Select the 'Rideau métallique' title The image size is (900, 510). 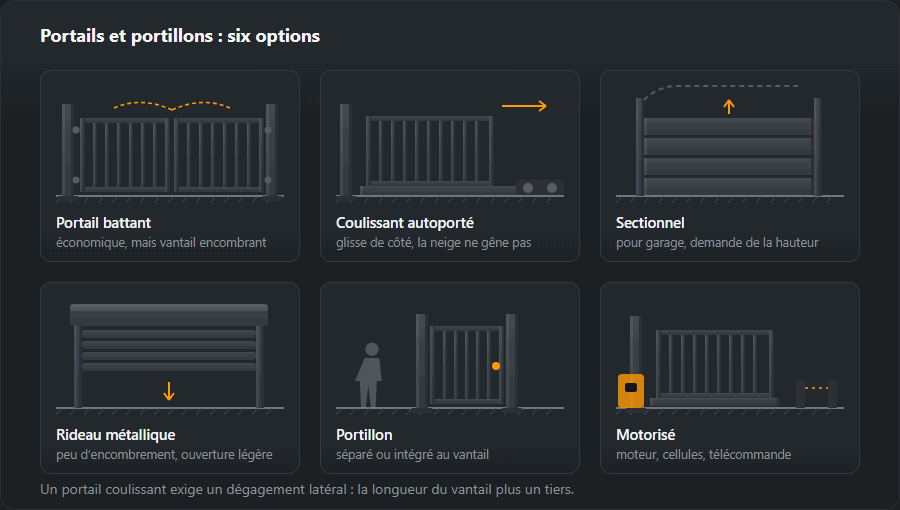116,435
